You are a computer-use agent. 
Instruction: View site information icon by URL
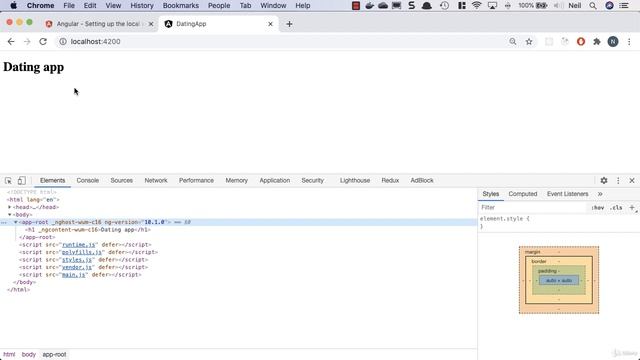click(x=63, y=42)
